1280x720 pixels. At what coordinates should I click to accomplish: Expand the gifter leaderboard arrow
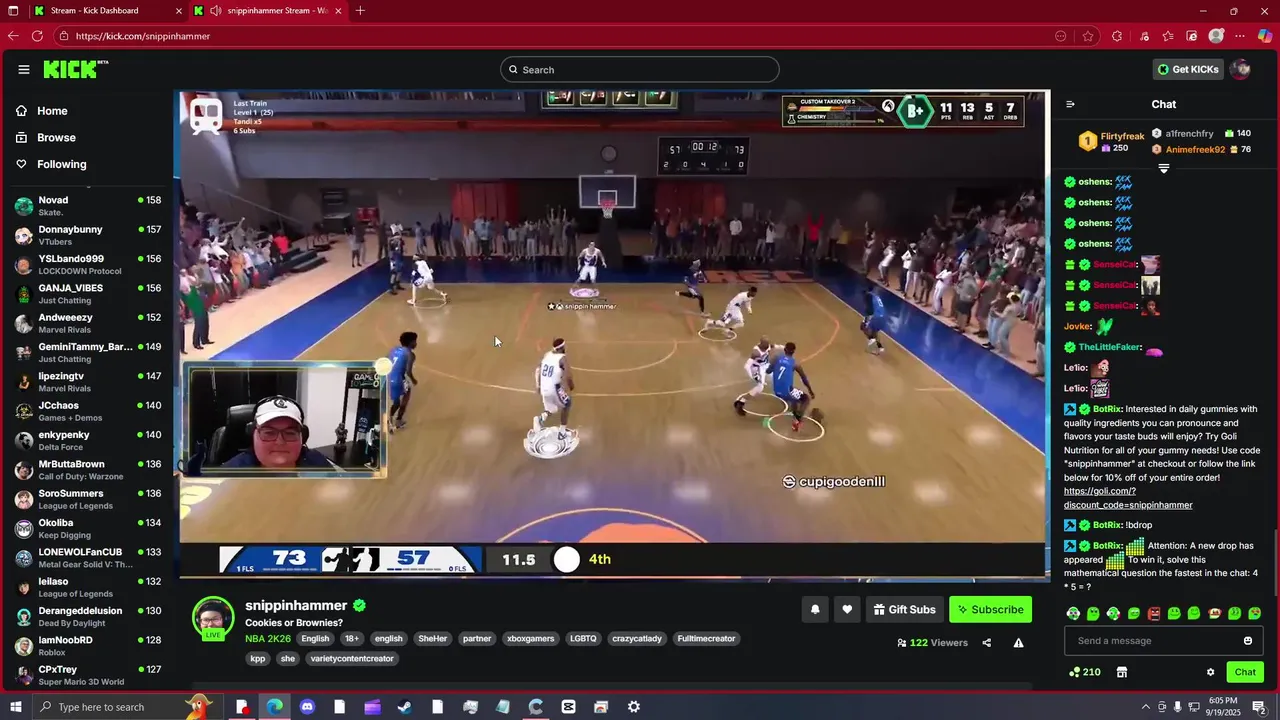click(1163, 169)
